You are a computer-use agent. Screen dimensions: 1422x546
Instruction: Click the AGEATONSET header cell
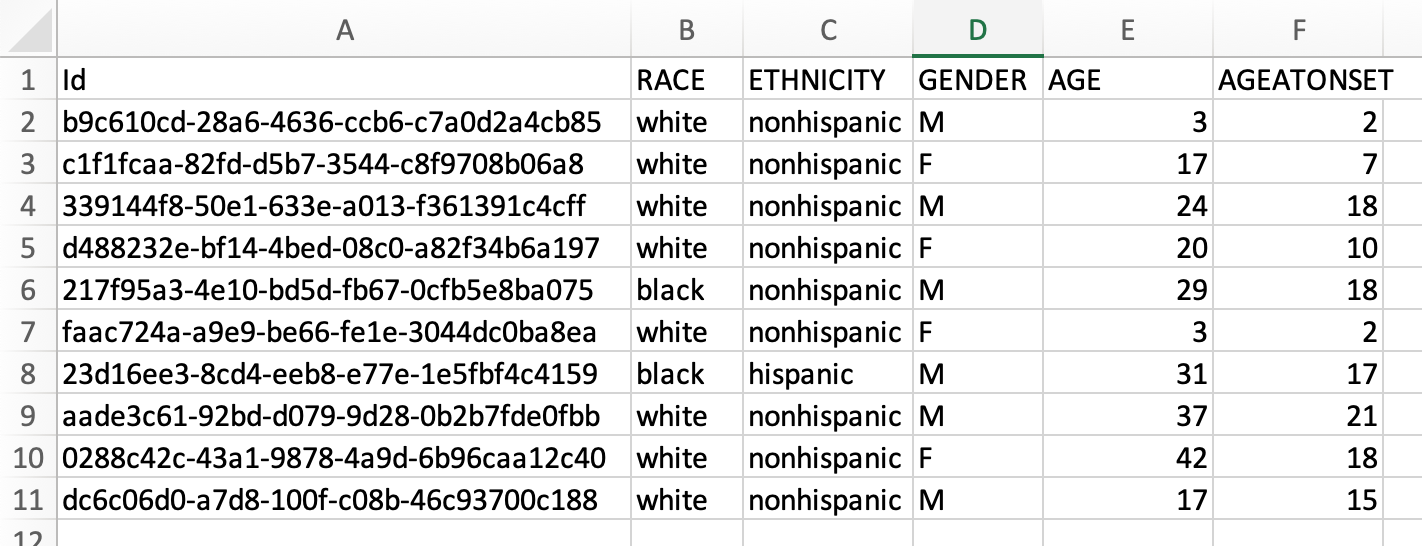point(1299,80)
